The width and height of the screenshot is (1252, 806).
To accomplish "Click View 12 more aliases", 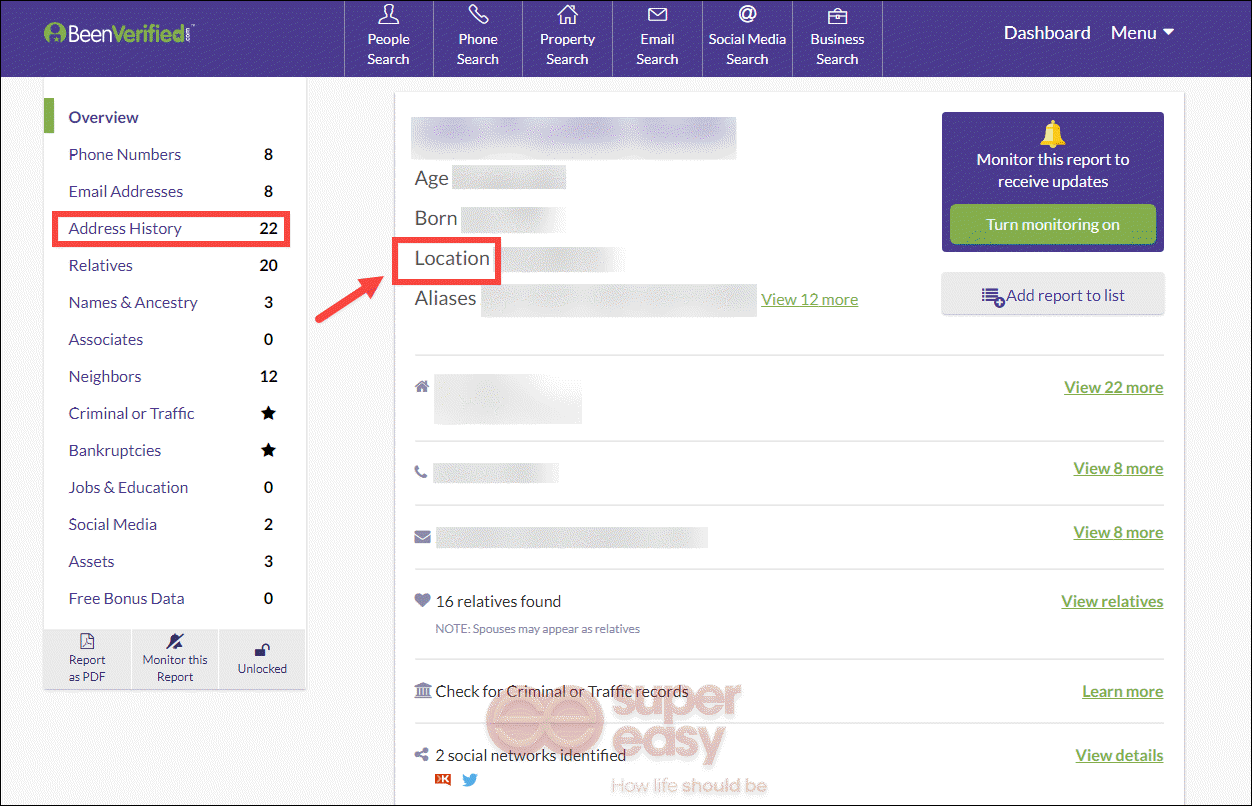I will coord(810,299).
